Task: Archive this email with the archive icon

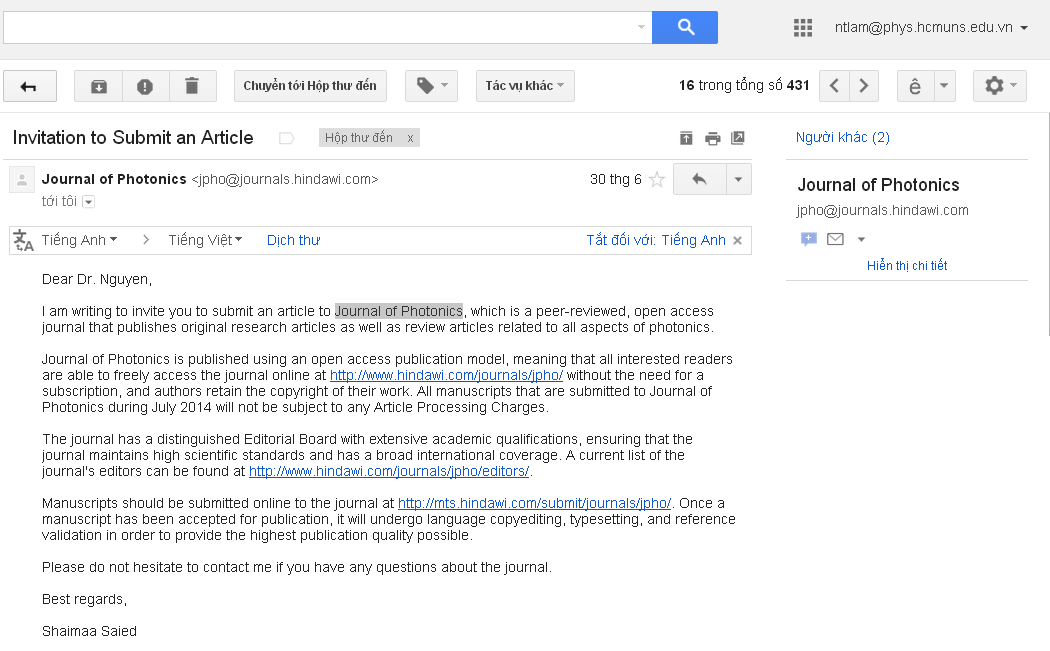Action: pos(98,86)
